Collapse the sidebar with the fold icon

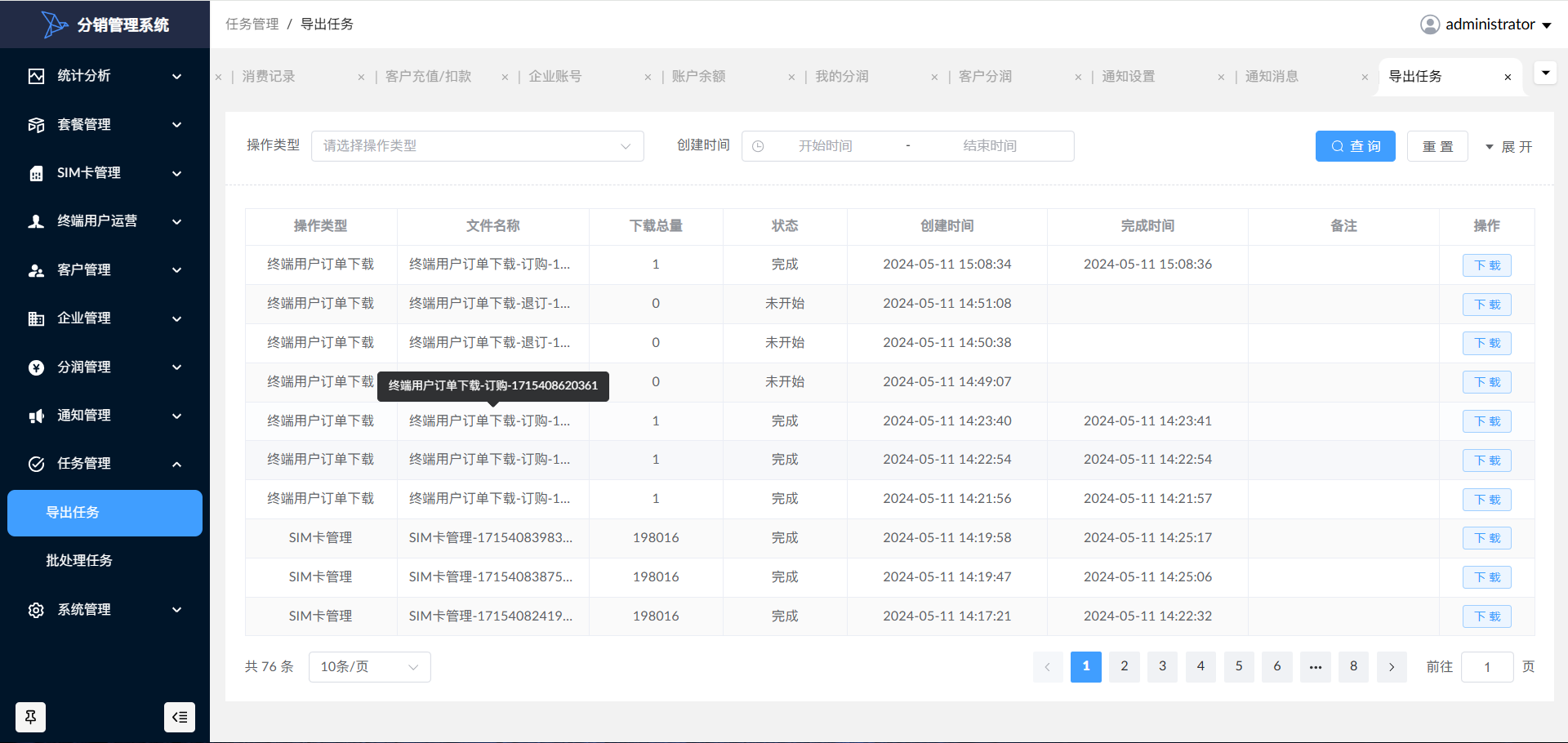[x=180, y=717]
